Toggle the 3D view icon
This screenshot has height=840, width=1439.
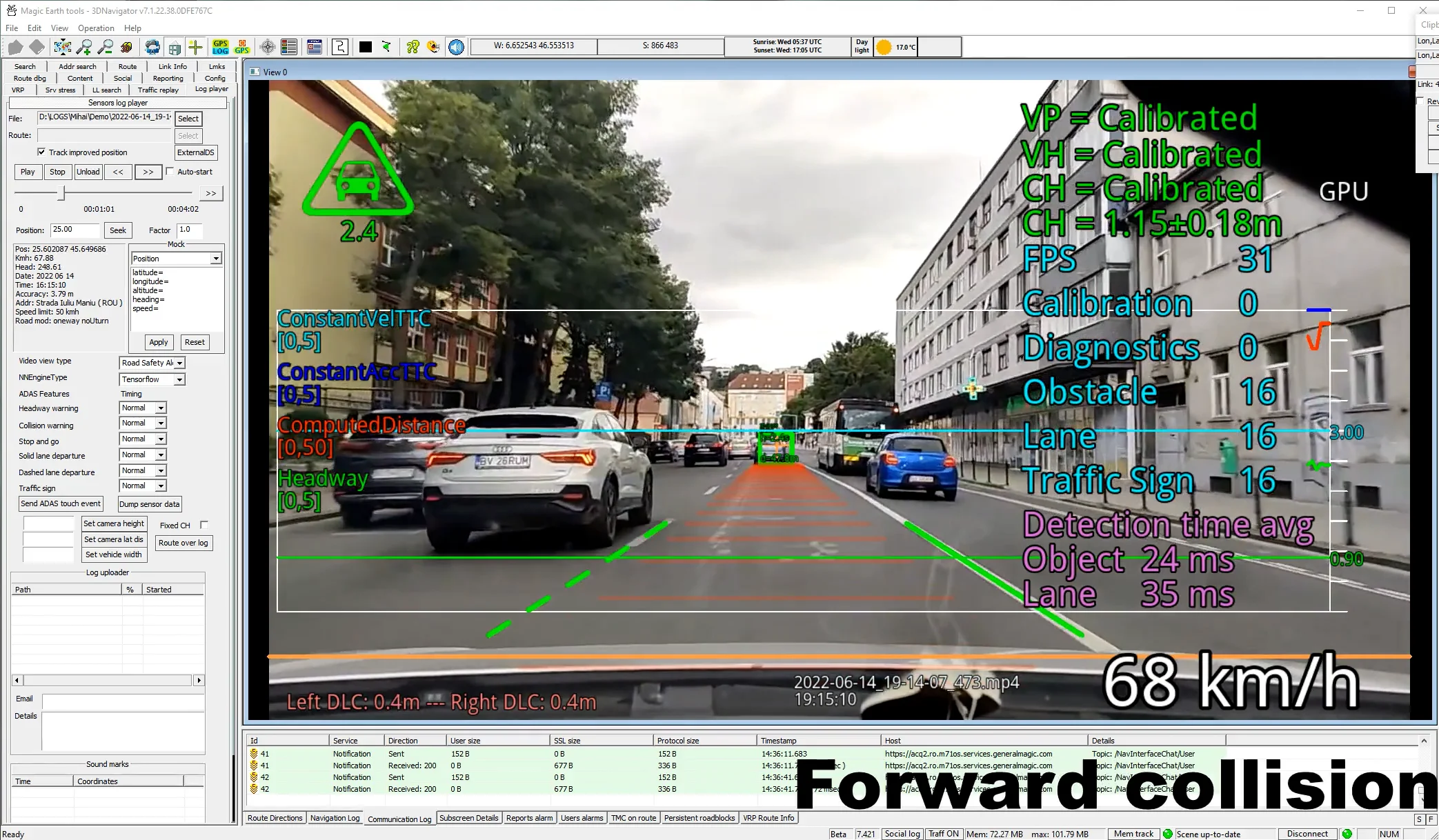tap(126, 47)
